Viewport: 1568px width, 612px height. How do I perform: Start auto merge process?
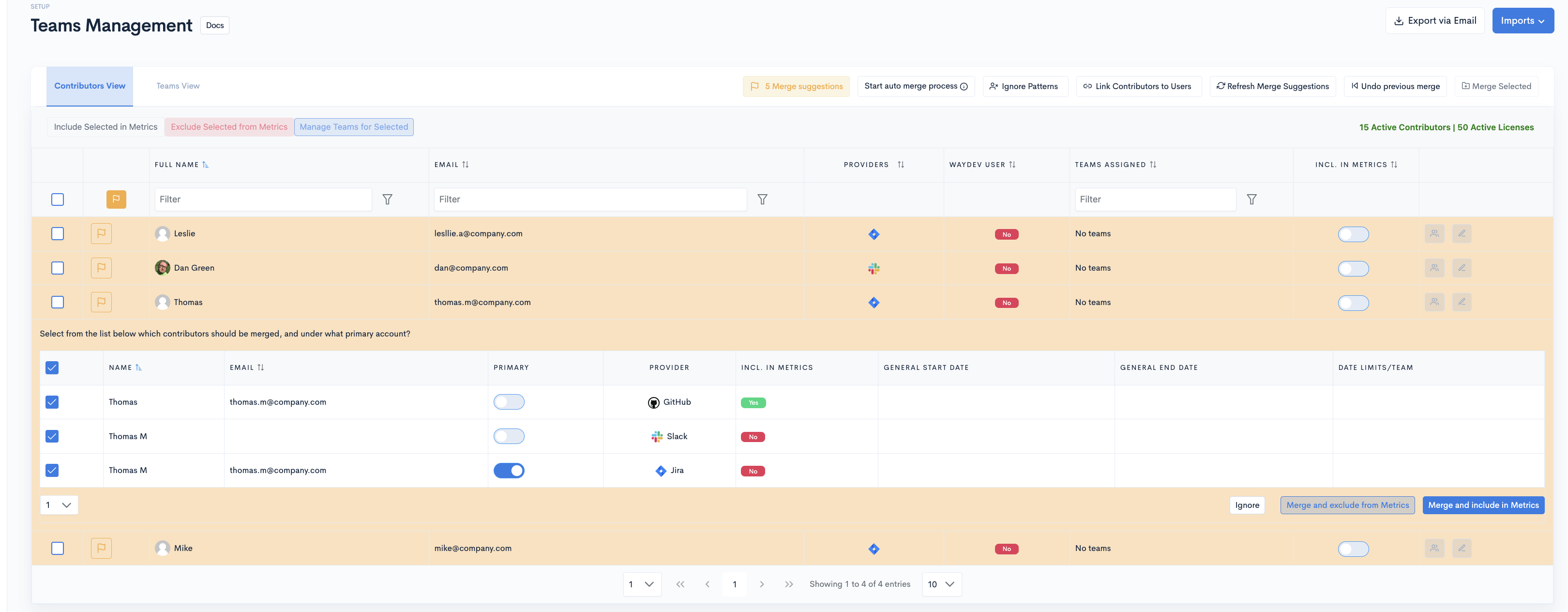tap(916, 87)
